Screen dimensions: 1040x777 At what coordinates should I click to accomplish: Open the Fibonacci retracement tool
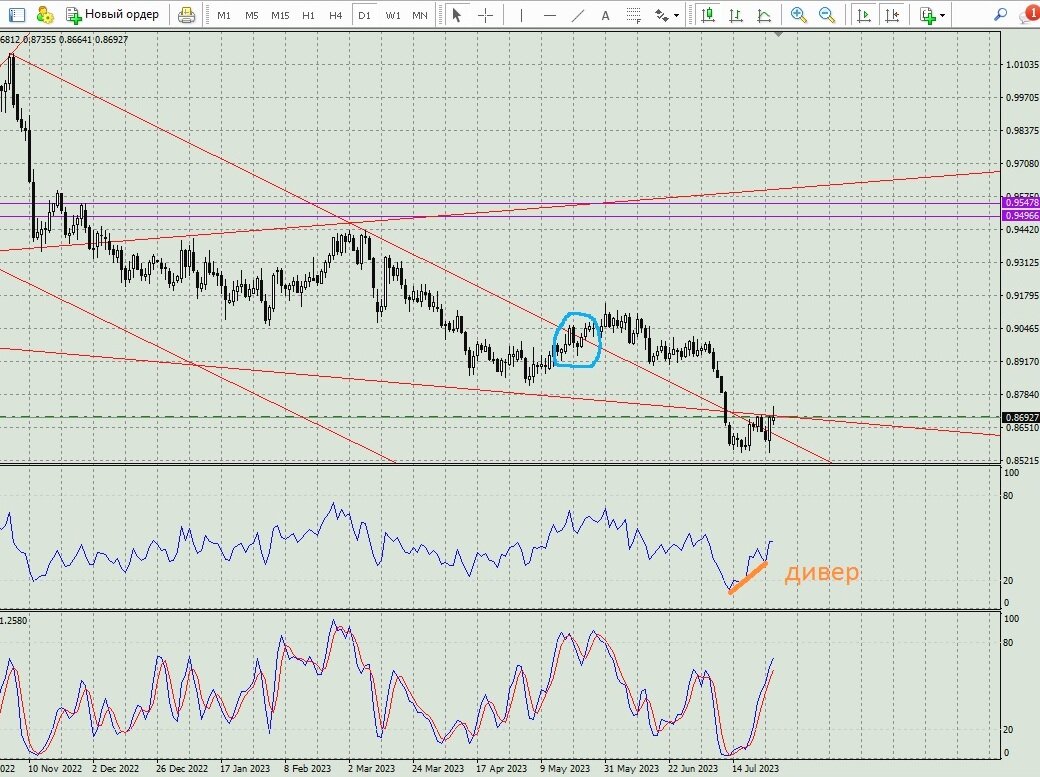tap(632, 15)
